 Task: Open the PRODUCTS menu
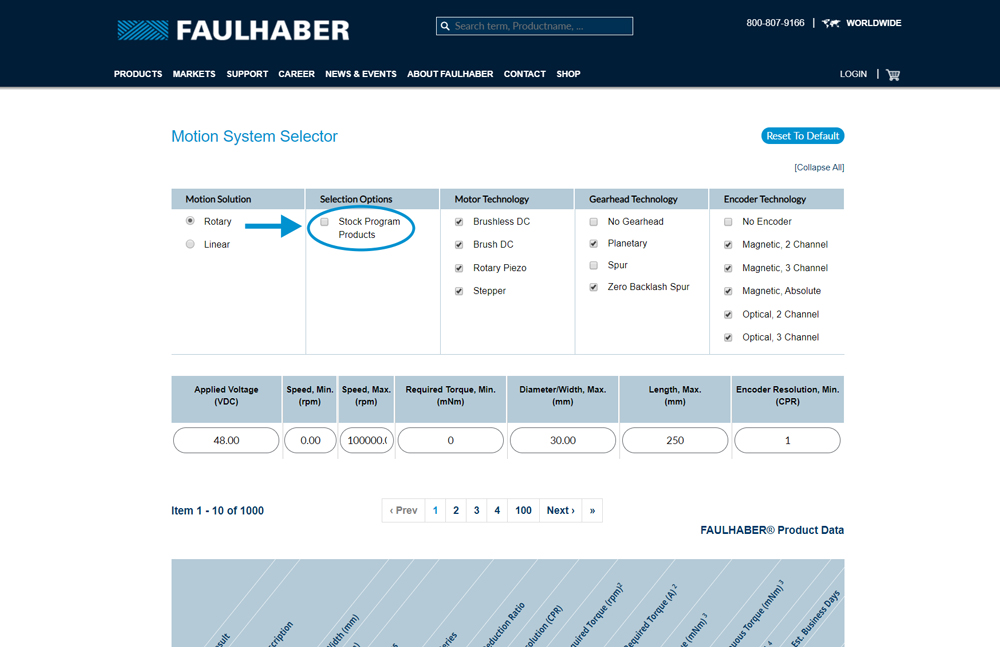[x=138, y=74]
